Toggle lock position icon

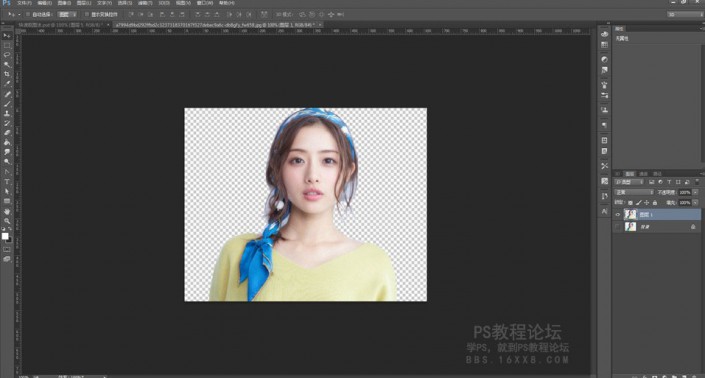click(x=647, y=203)
